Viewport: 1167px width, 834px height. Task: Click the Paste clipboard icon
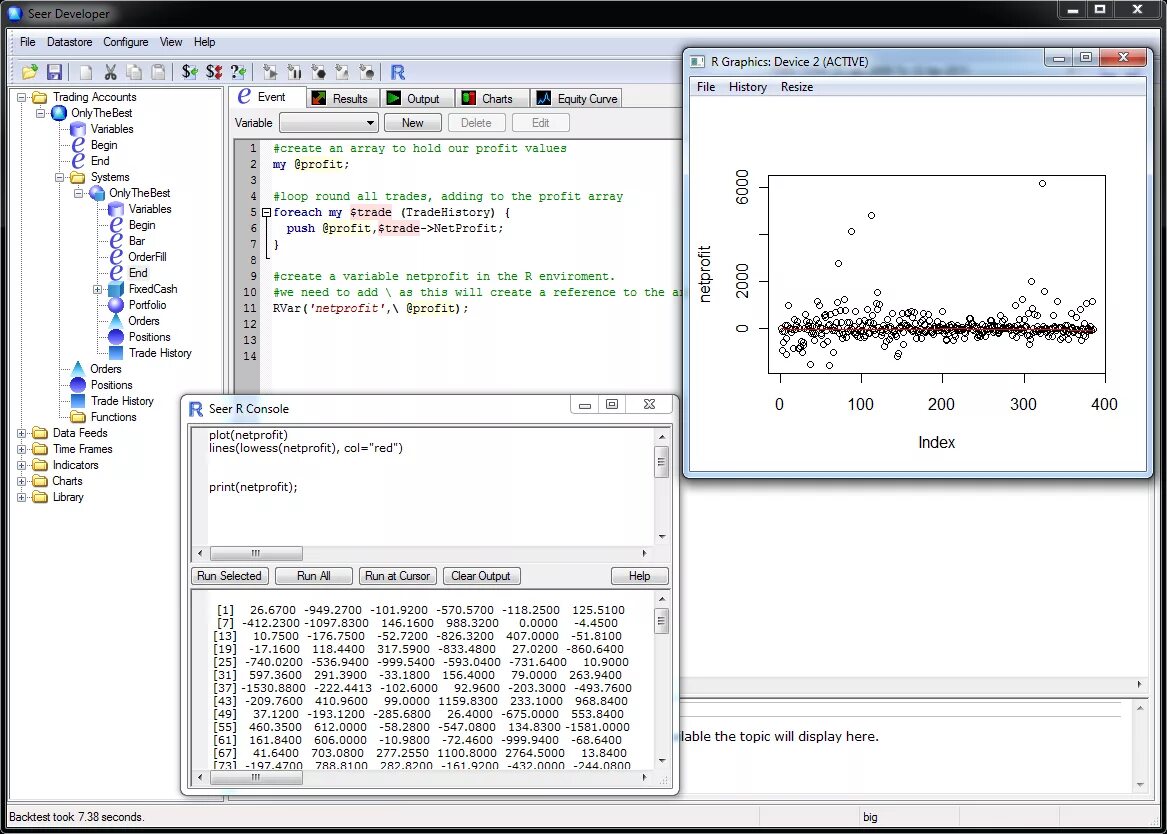click(158, 71)
